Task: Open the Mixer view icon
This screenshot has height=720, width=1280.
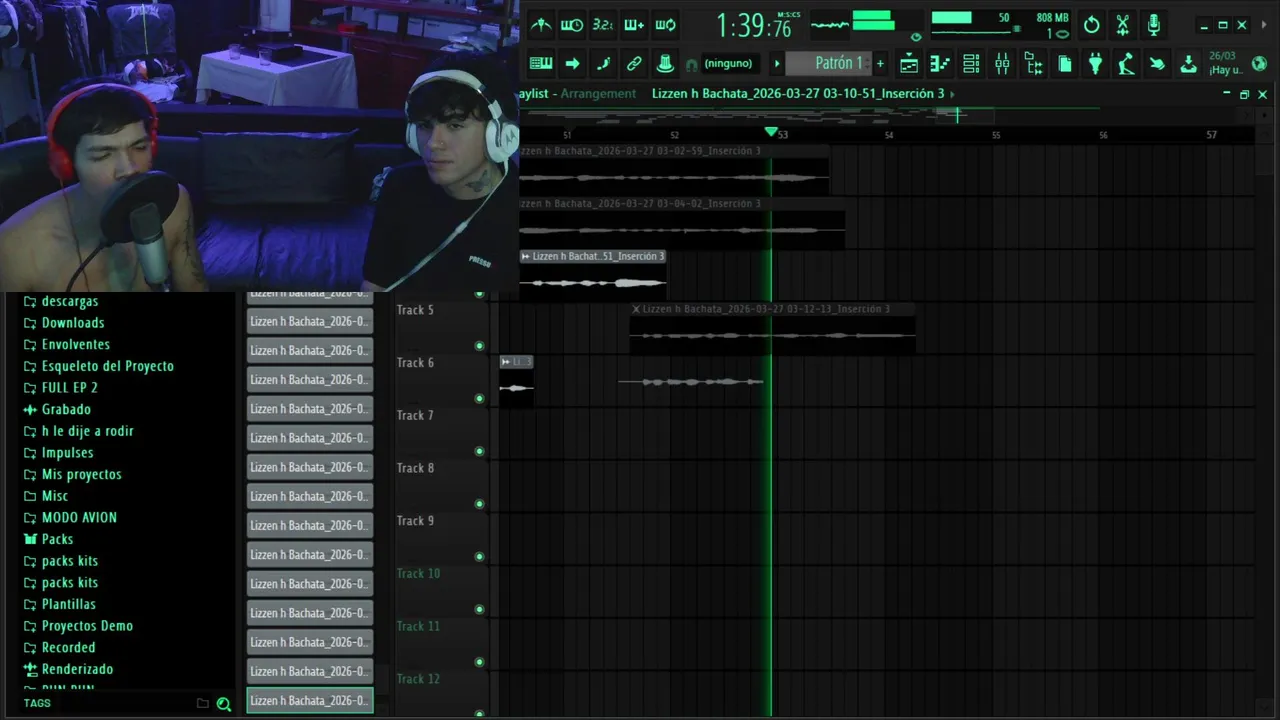Action: click(x=1002, y=64)
